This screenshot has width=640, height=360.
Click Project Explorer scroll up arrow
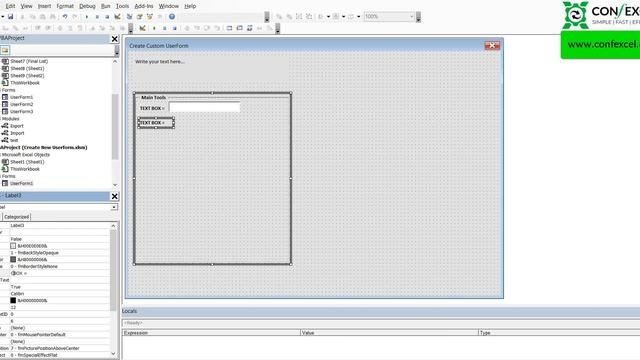pos(115,61)
